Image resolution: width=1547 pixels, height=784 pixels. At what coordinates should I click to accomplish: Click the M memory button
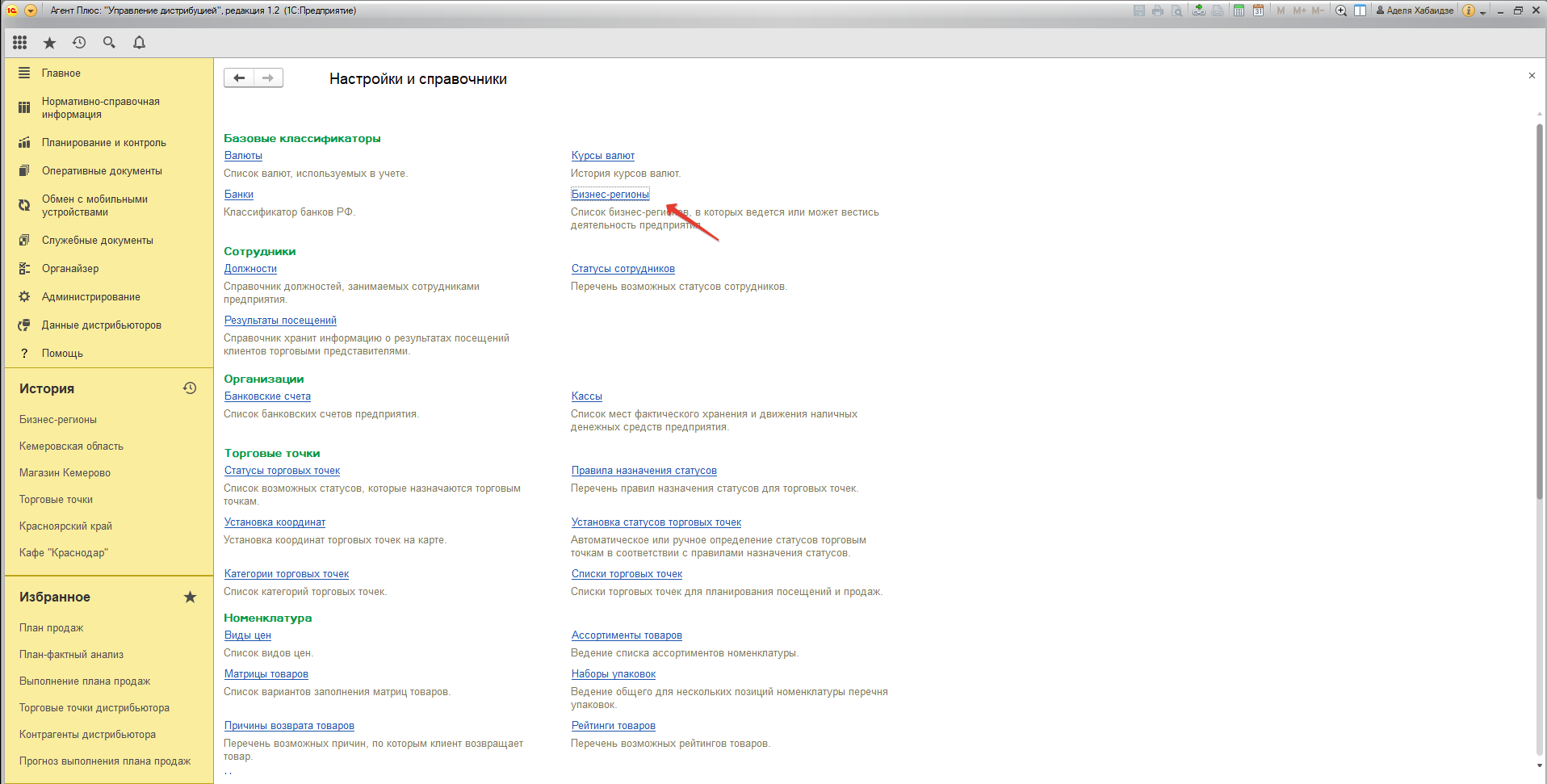pos(1281,10)
